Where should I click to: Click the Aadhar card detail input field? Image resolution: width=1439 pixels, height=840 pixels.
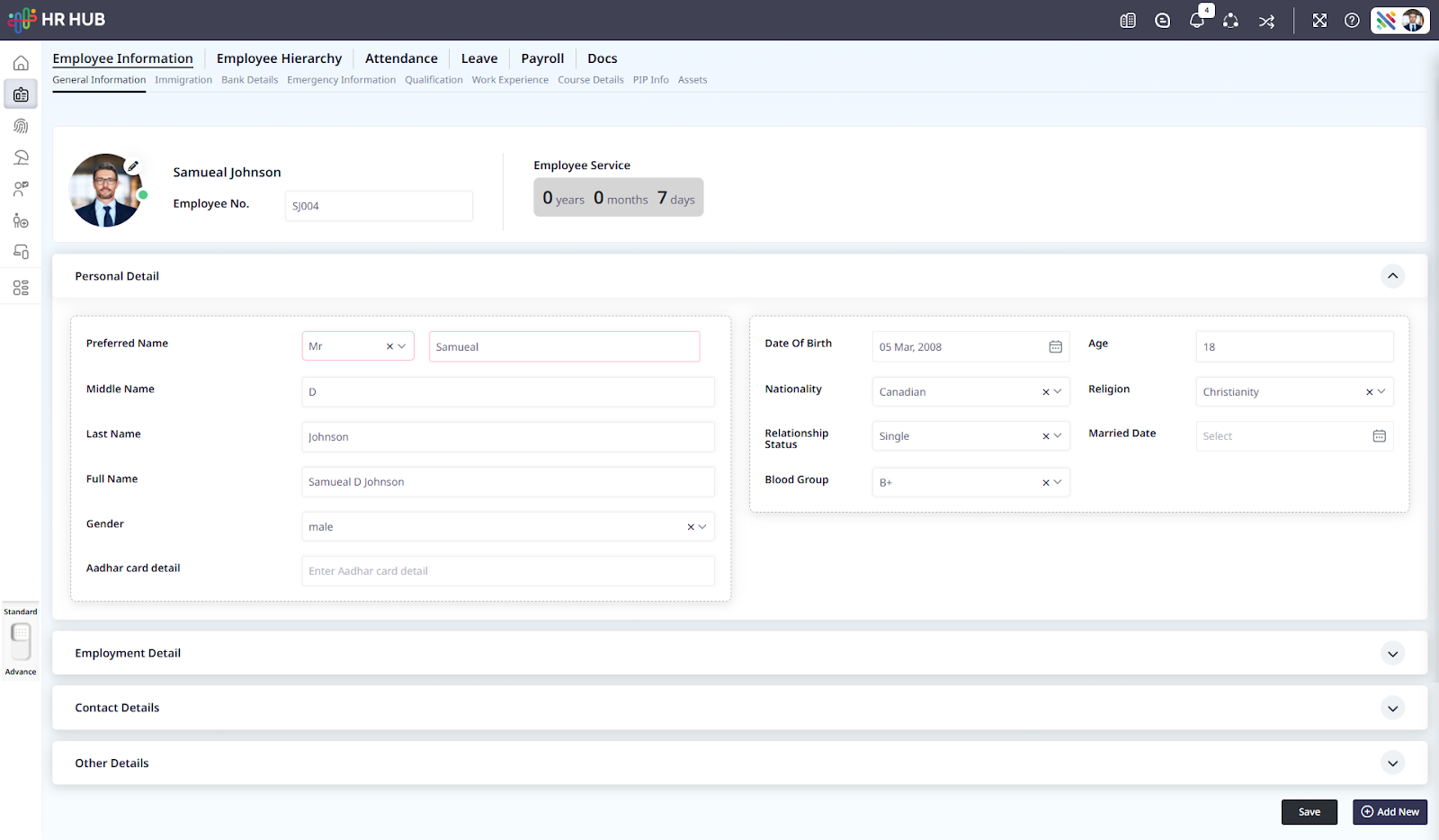508,571
